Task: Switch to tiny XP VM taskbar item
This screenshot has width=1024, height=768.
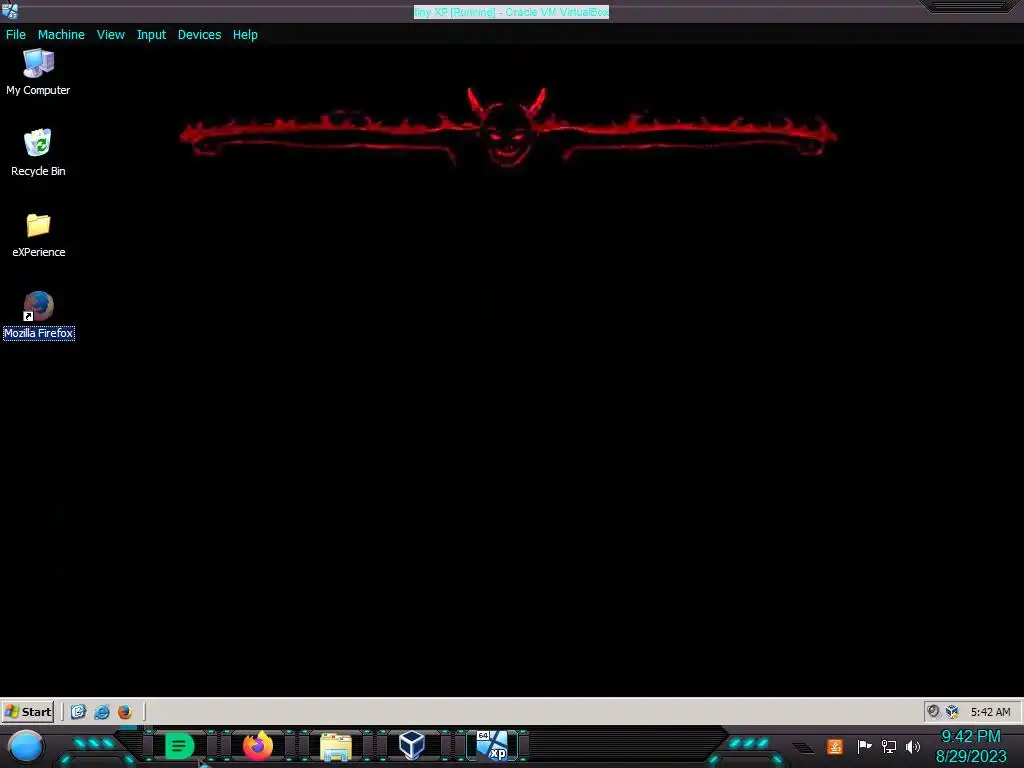Action: (492, 745)
